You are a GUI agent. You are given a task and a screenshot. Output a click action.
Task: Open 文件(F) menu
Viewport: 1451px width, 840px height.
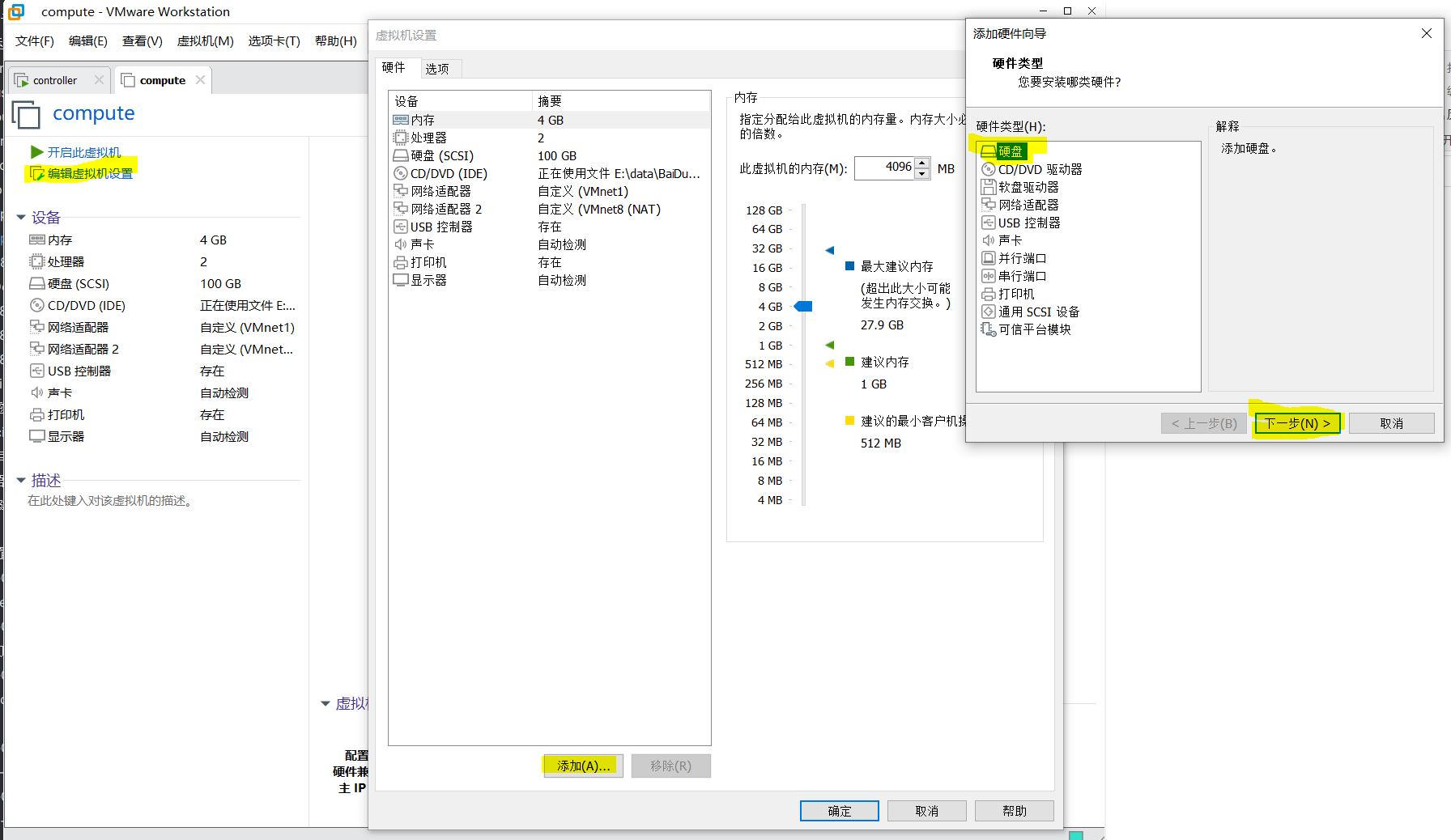pos(35,41)
